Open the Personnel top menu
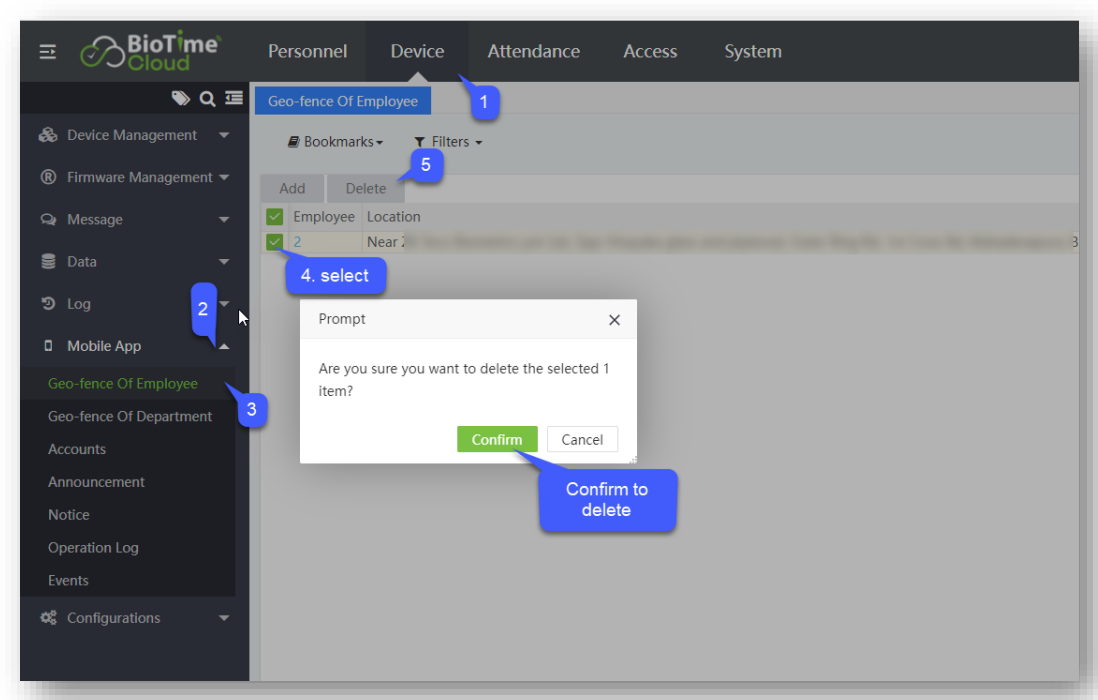Screen dimensions: 1098x700 [x=307, y=52]
